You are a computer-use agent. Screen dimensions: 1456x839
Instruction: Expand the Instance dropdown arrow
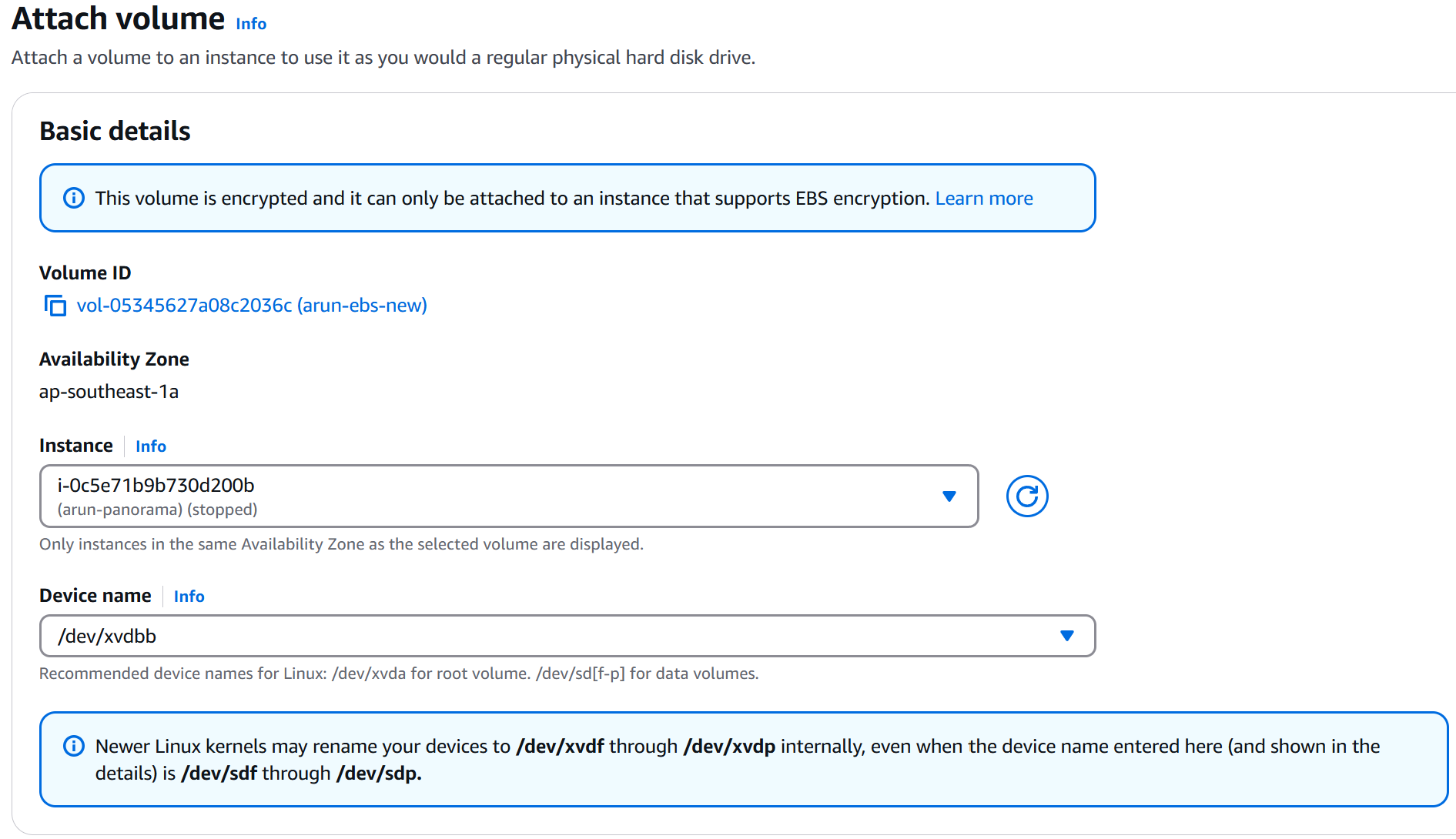tap(949, 496)
